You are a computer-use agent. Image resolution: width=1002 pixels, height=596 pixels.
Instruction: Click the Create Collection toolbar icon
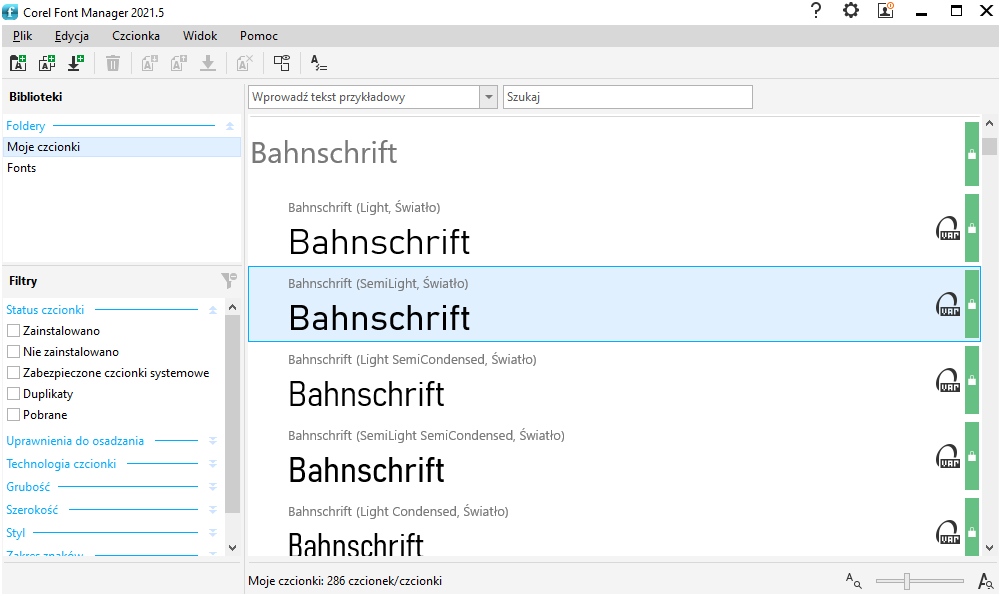(x=47, y=63)
